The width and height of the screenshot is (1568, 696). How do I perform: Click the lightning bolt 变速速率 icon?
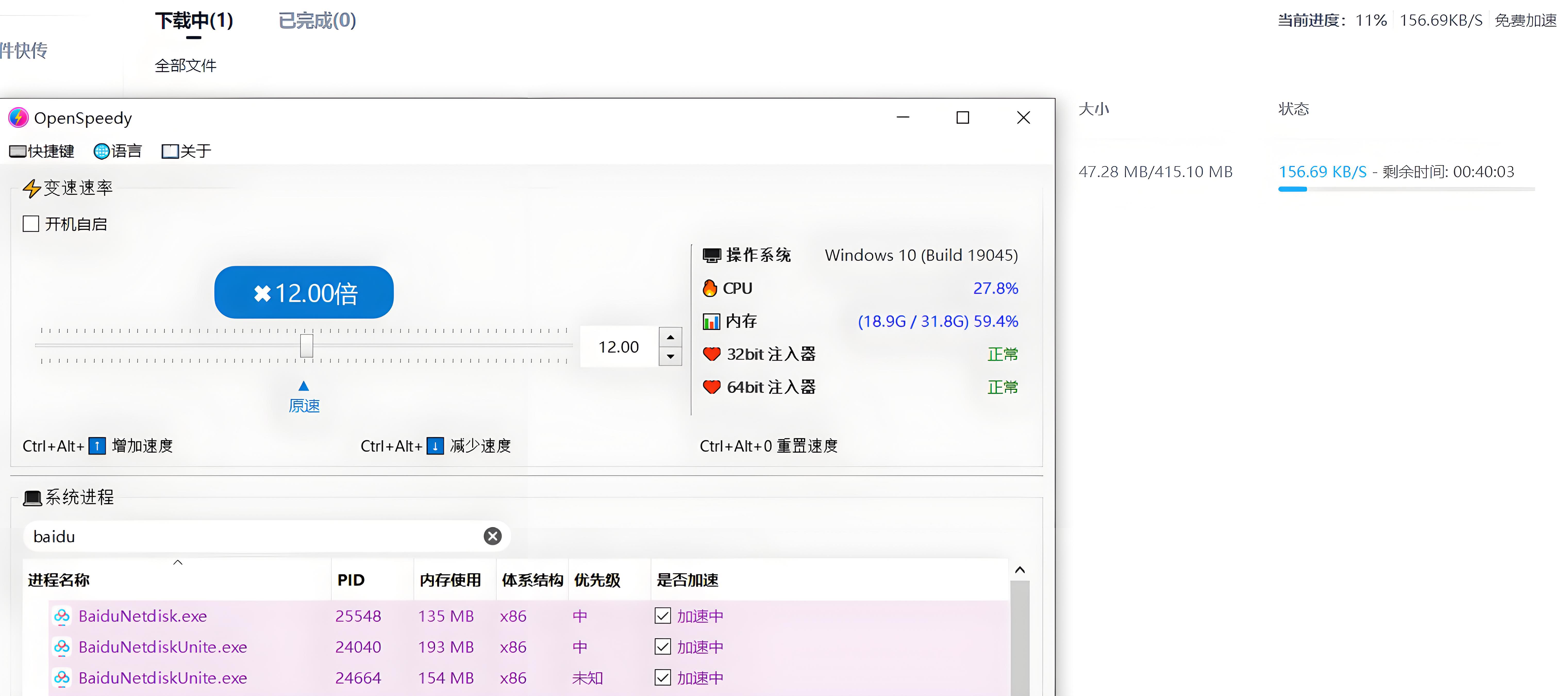point(32,188)
